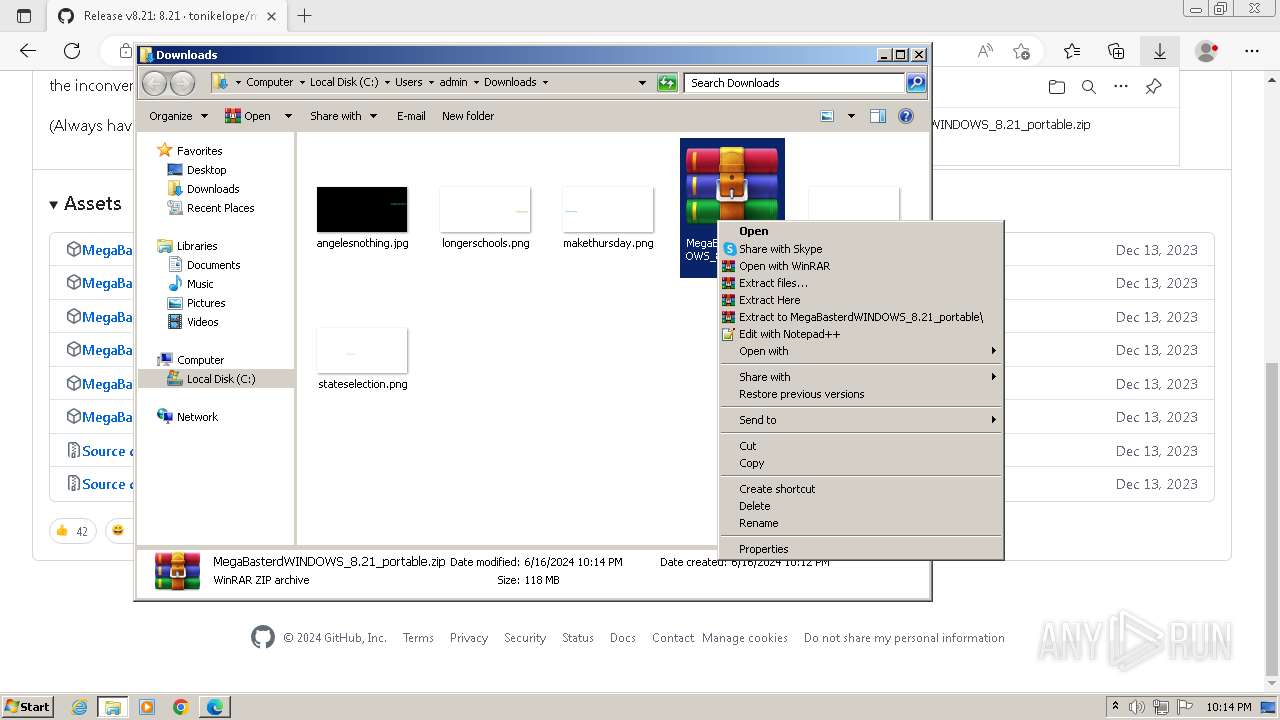The image size is (1280, 720).
Task: Open Privacy link in GitHub footer
Action: click(x=469, y=638)
